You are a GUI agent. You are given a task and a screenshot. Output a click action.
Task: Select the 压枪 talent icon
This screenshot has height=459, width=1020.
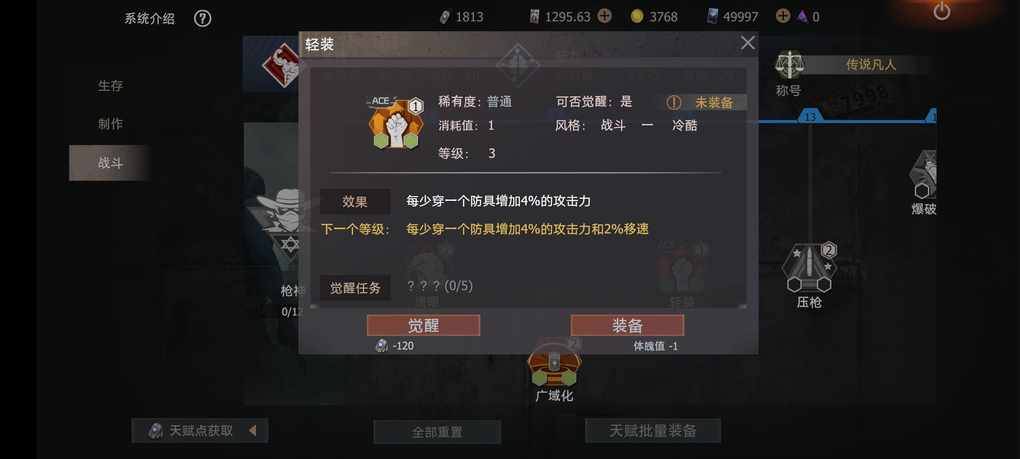click(809, 269)
